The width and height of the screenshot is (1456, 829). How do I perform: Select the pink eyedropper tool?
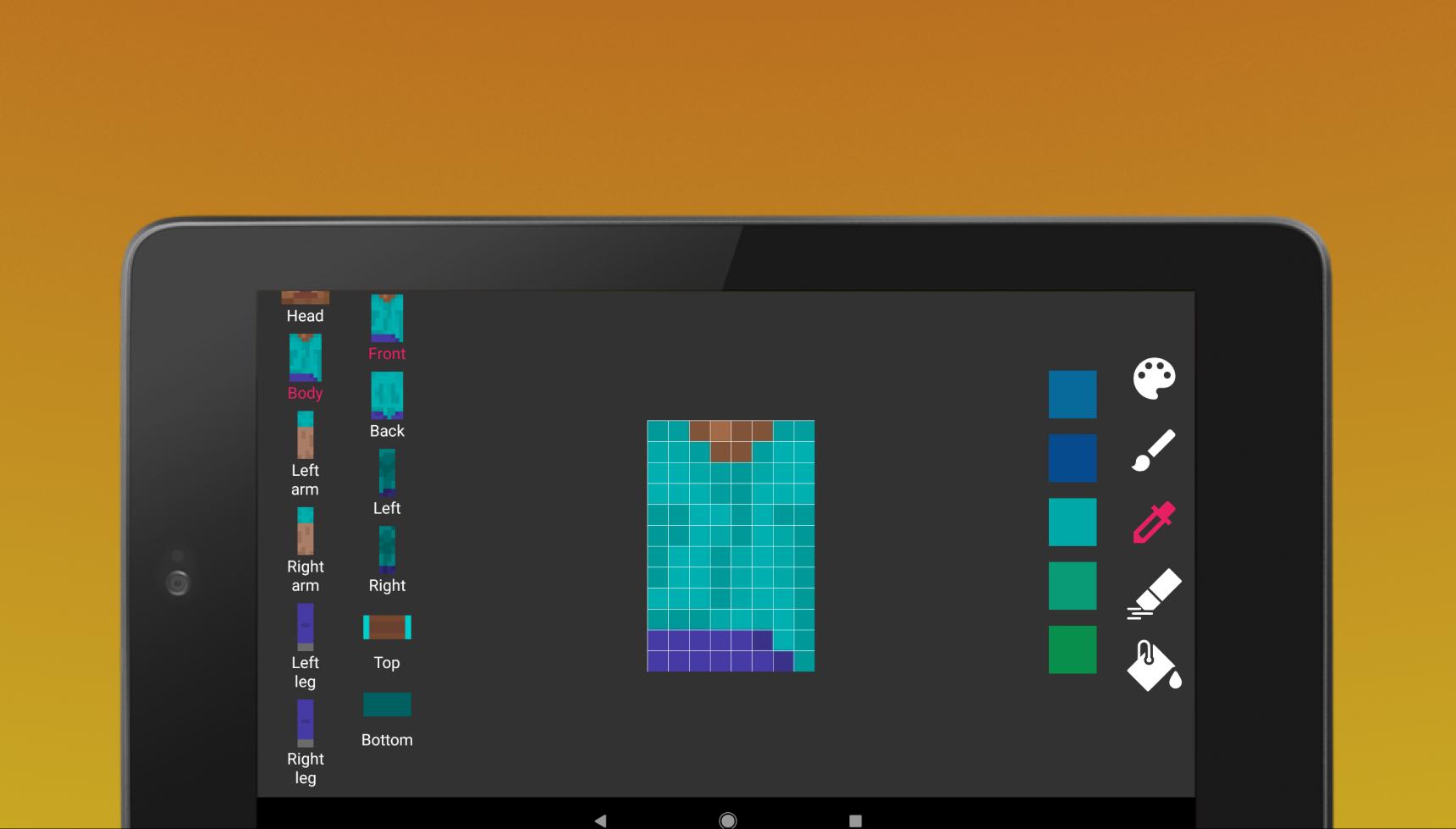pos(1154,522)
